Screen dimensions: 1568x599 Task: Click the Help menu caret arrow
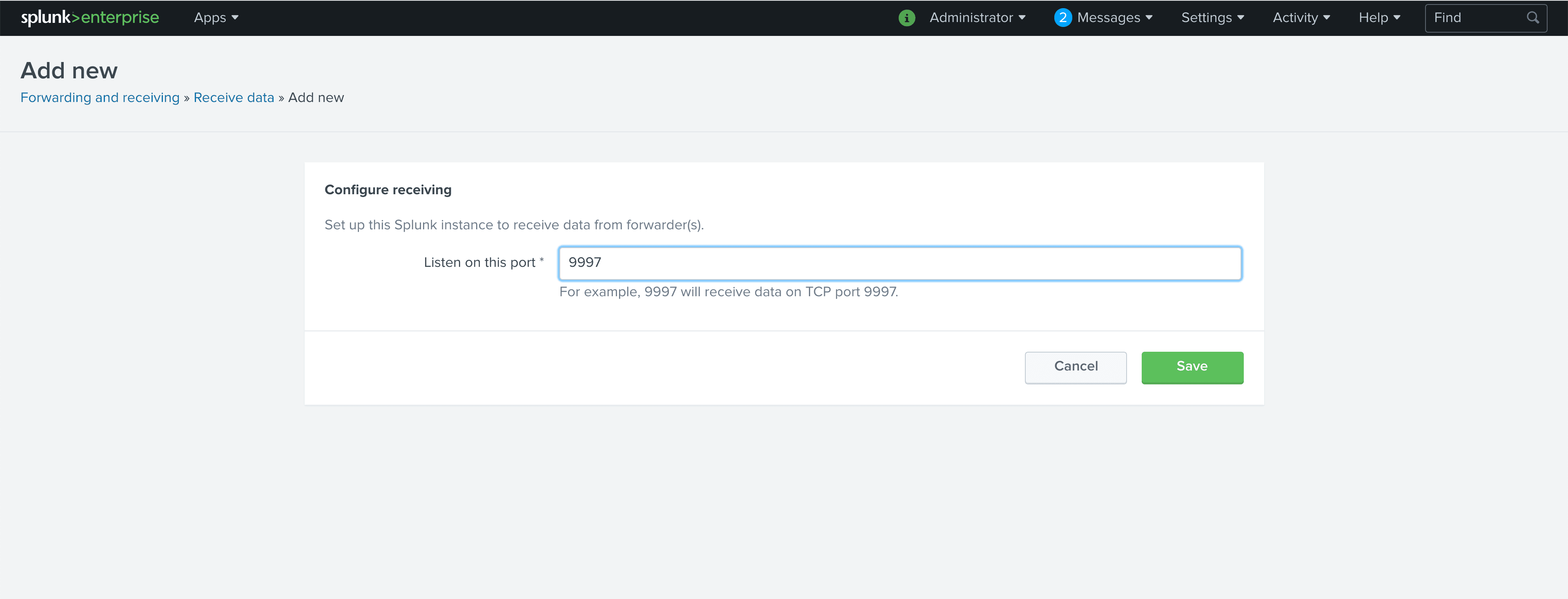click(1397, 18)
